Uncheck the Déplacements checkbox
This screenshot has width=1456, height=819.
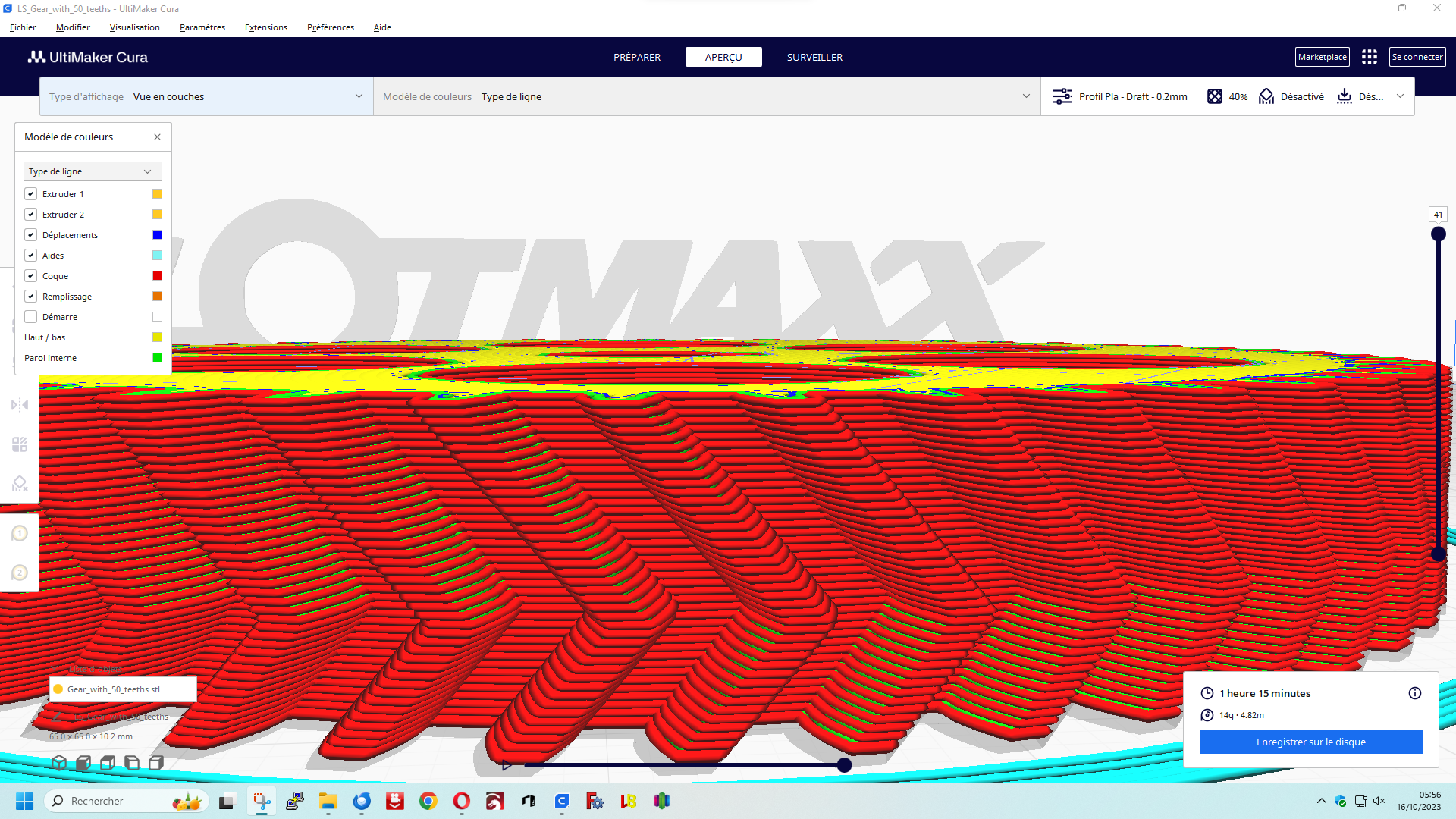pyautogui.click(x=31, y=235)
